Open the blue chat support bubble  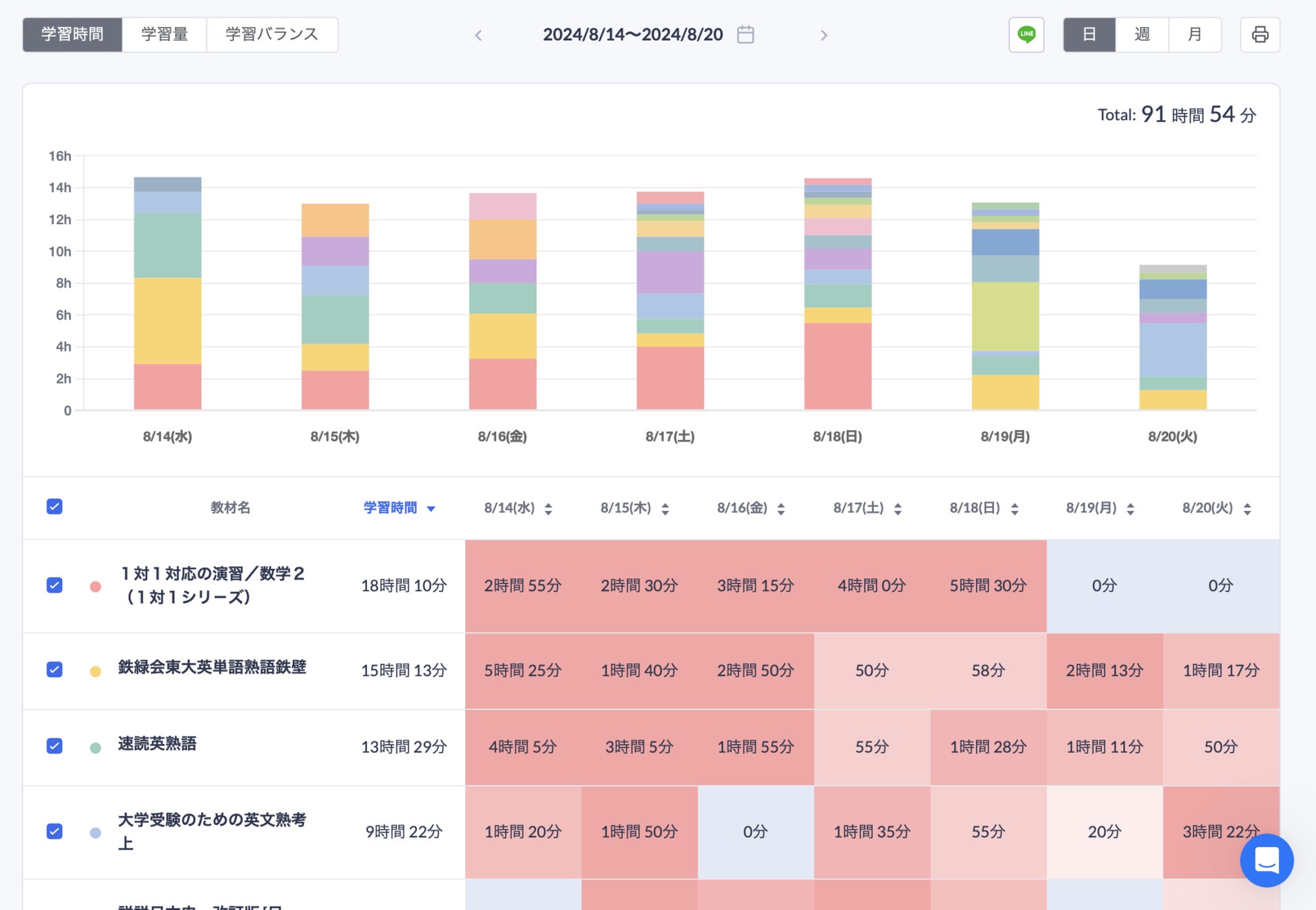coord(1266,860)
